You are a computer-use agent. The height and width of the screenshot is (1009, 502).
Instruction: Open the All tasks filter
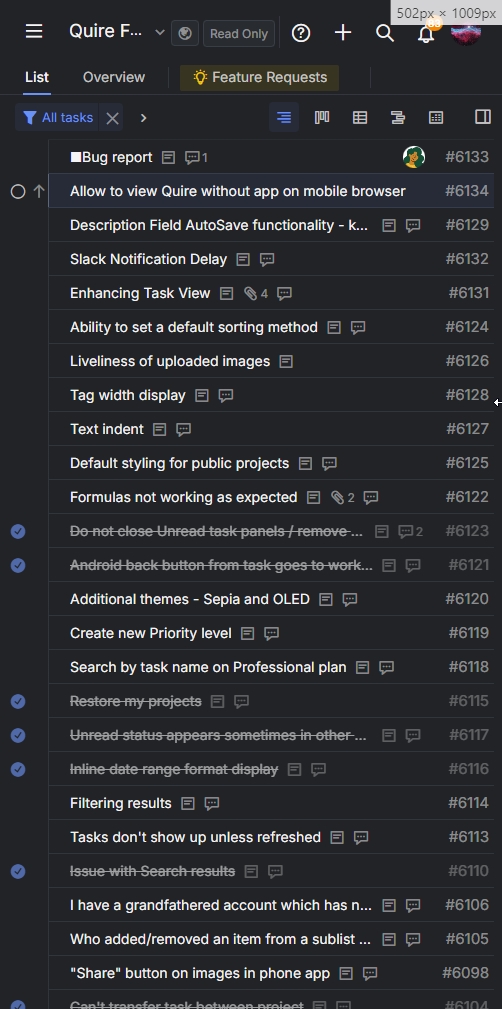click(x=58, y=118)
